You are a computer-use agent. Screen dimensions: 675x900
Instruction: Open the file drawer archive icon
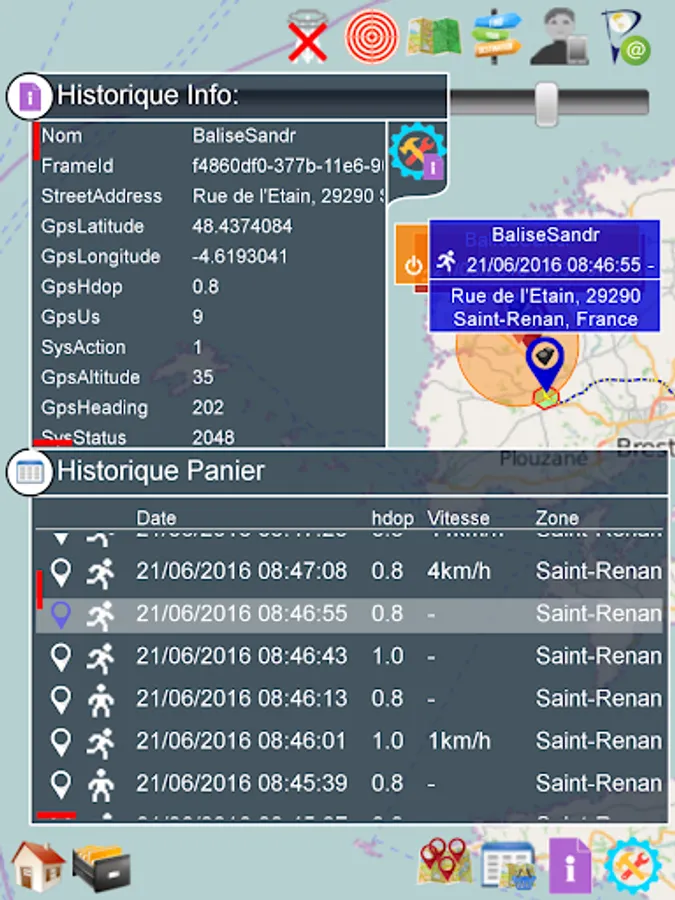101,866
